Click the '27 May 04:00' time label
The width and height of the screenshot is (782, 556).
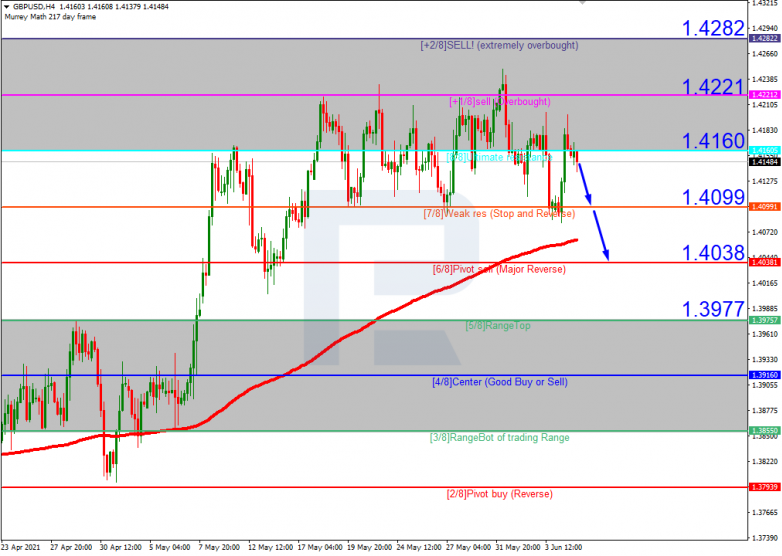tap(468, 548)
